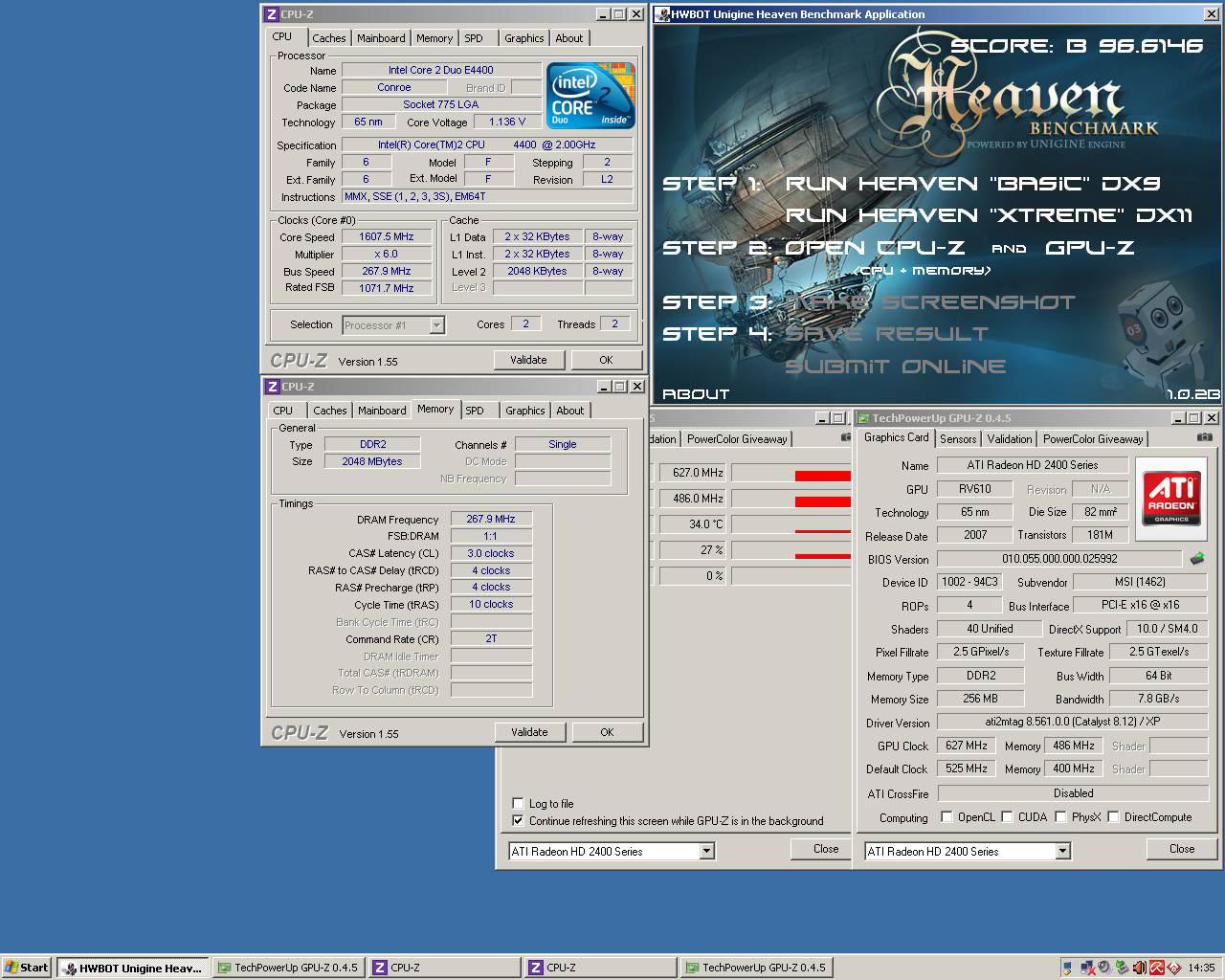
Task: Click the 34.0 °C temperature sensor graph
Action: tap(791, 524)
